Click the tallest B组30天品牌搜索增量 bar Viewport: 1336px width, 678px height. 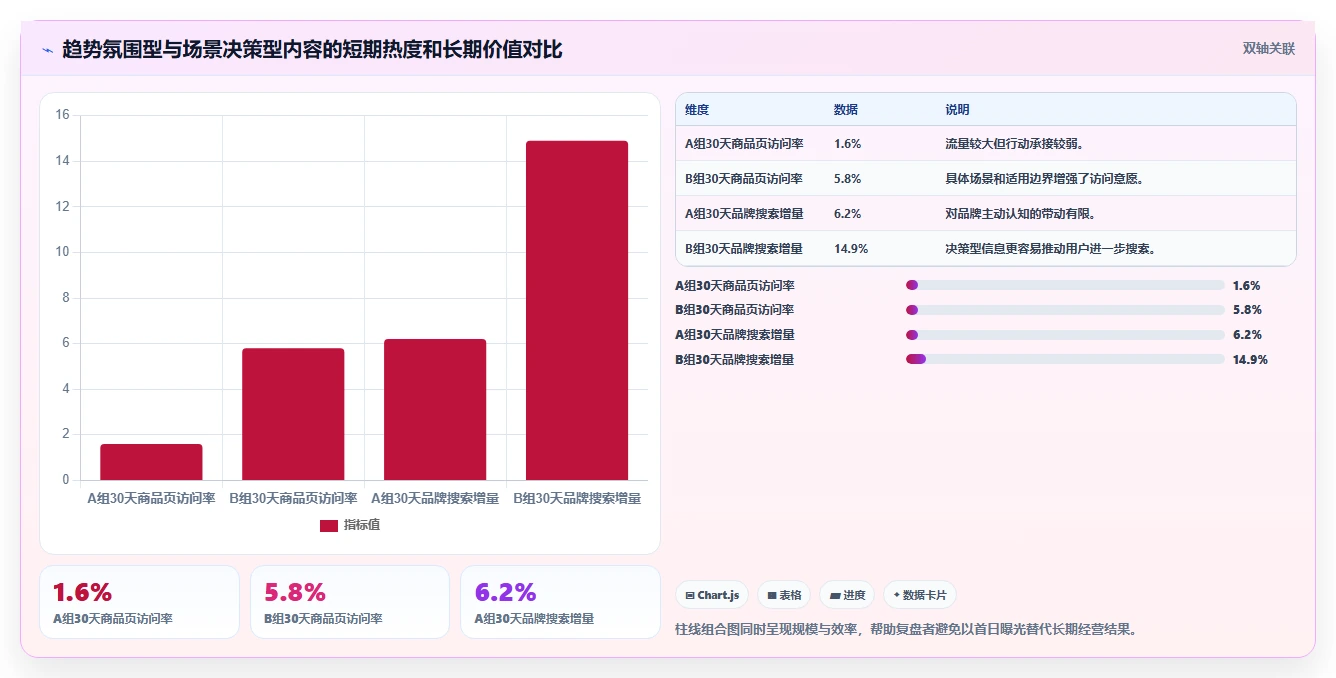pyautogui.click(x=577, y=310)
